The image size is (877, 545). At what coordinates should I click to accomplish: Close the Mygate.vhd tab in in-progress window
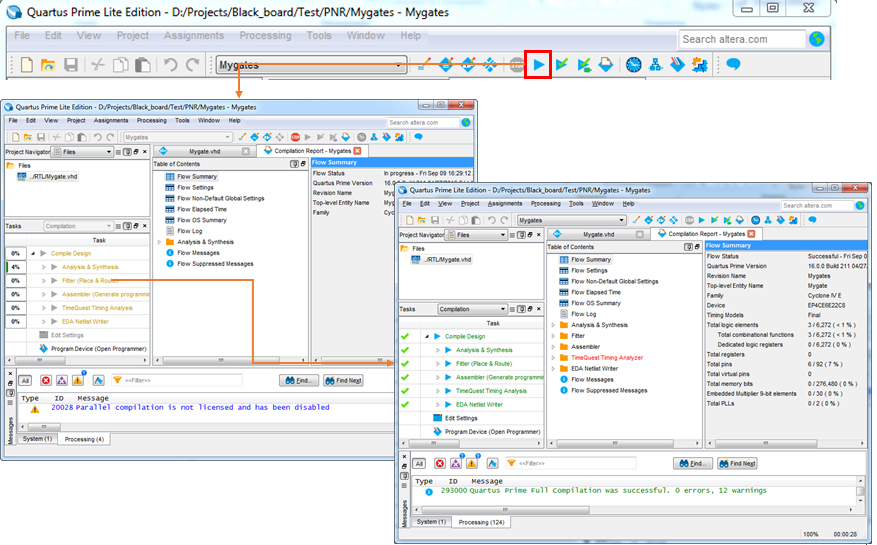point(246,151)
